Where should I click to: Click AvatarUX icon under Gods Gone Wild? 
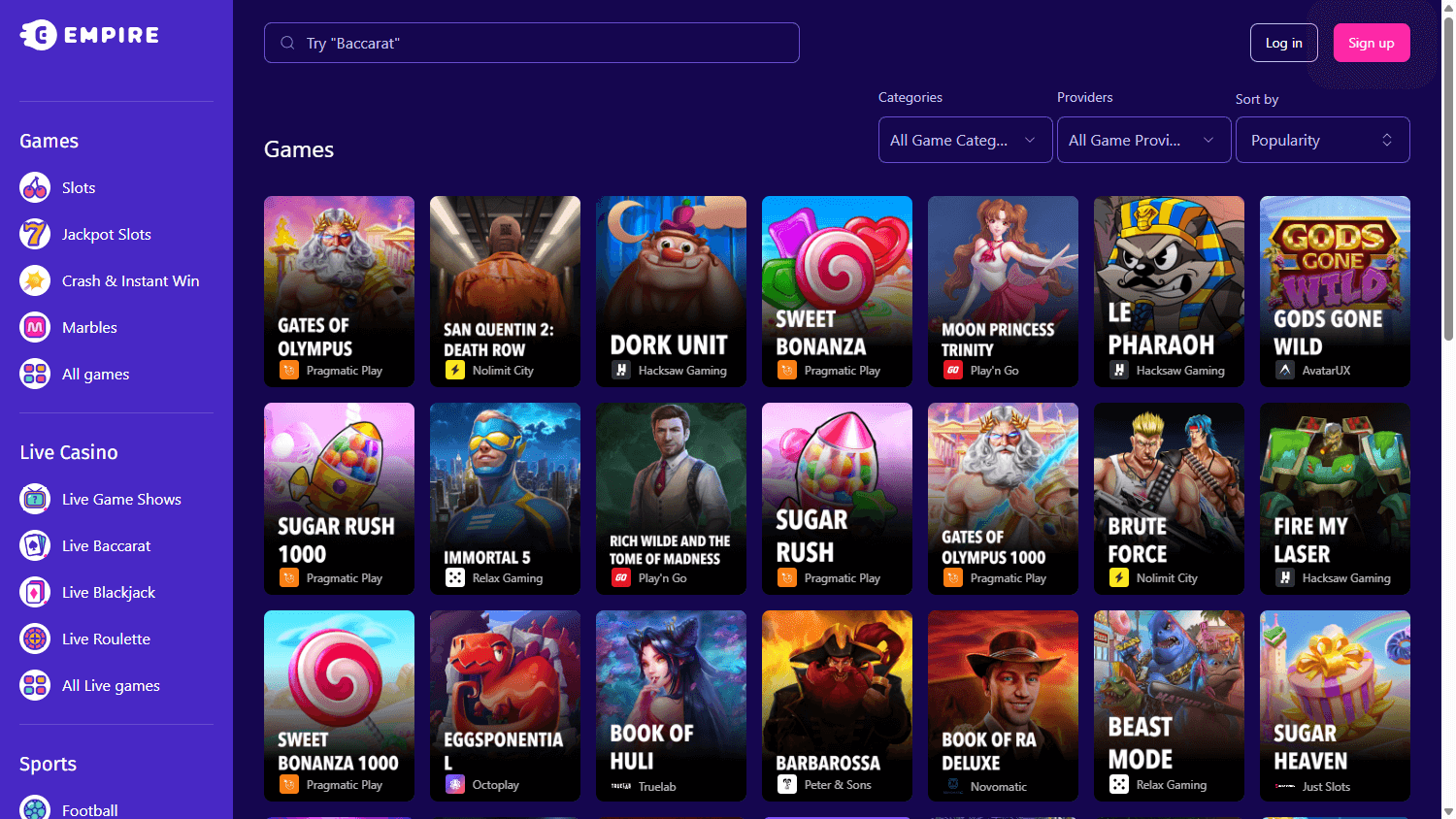point(1285,370)
